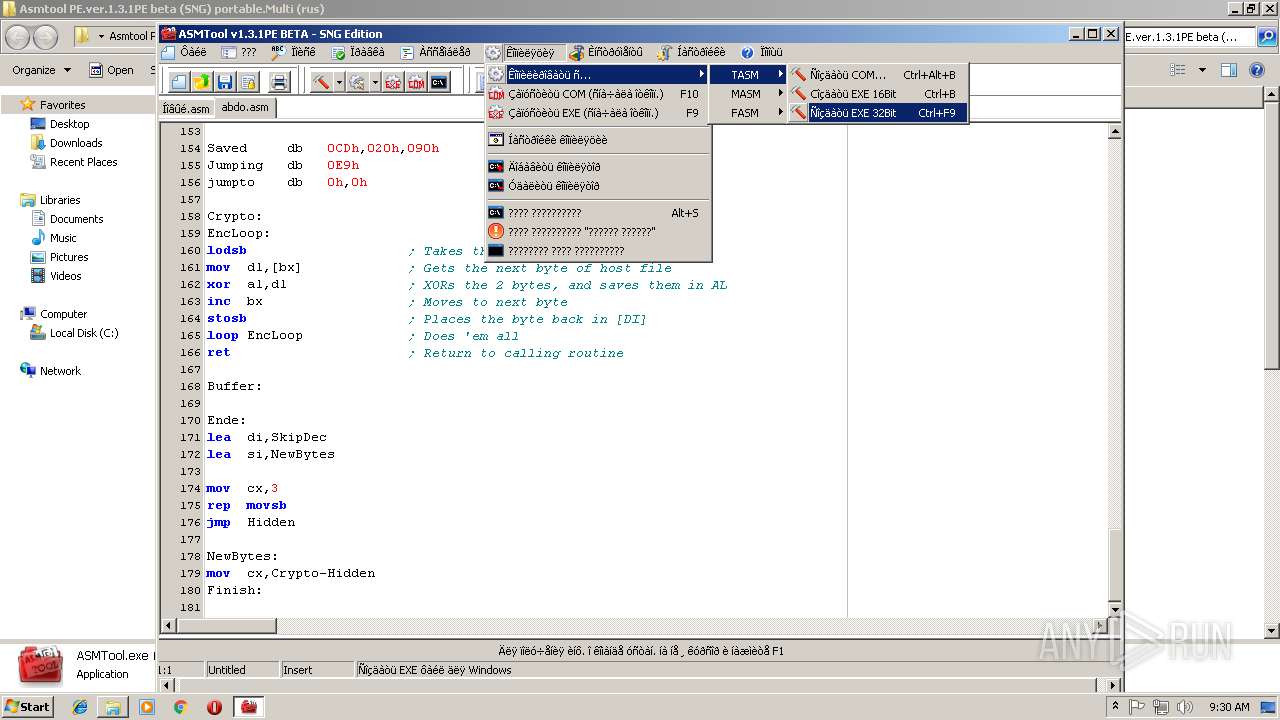Open Desktop in Explorer sidebar
Viewport: 1280px width, 720px height.
(69, 124)
